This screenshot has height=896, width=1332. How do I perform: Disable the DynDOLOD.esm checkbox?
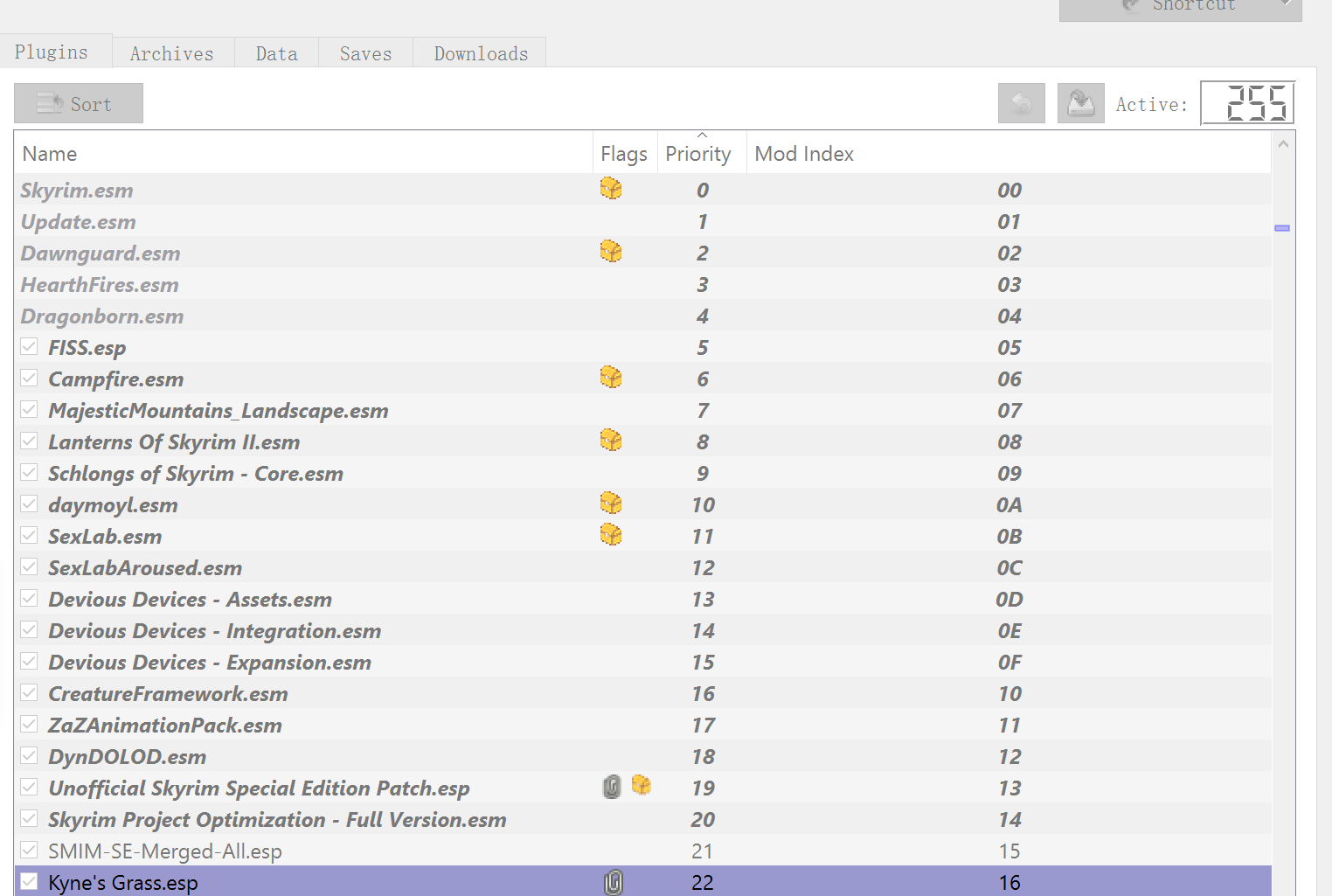pos(29,755)
